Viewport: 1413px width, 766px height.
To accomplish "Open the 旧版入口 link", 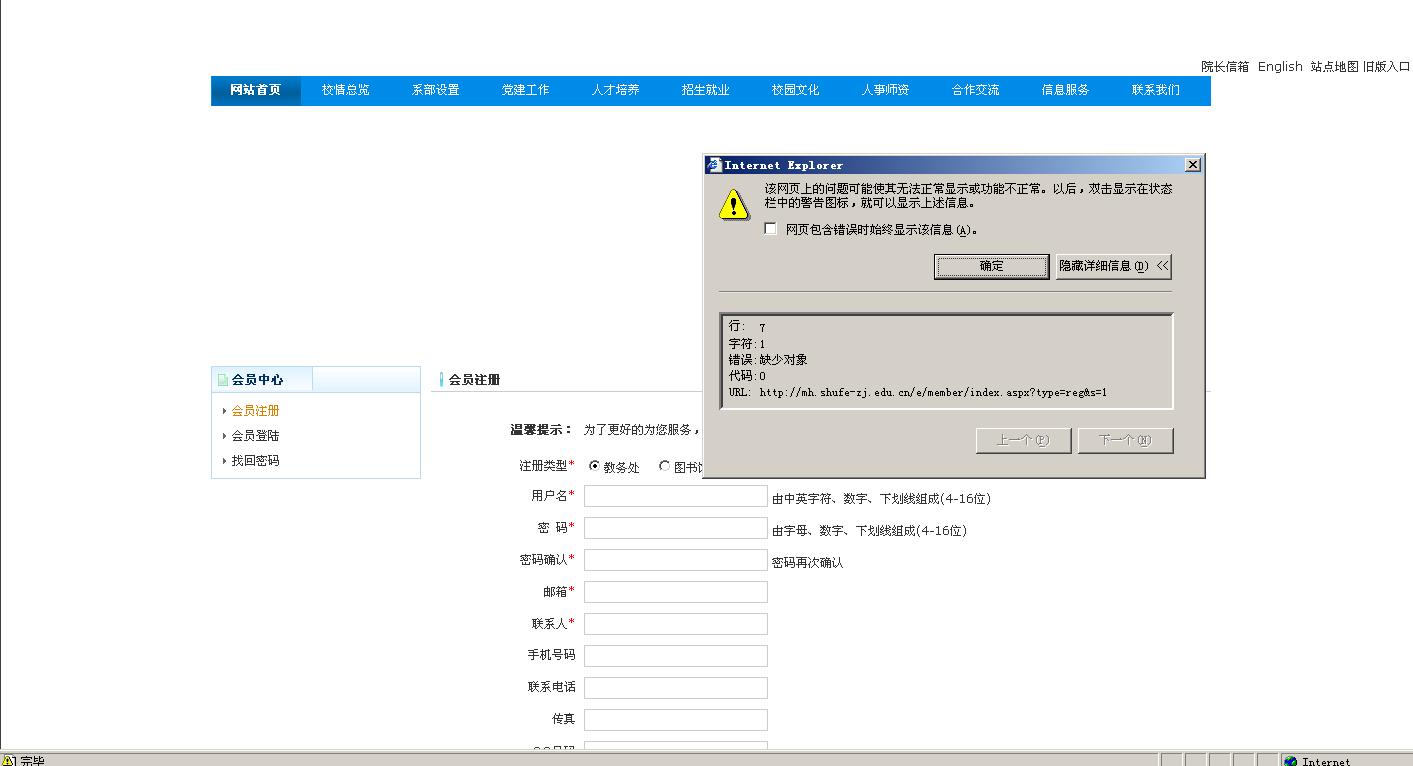I will tap(1386, 67).
